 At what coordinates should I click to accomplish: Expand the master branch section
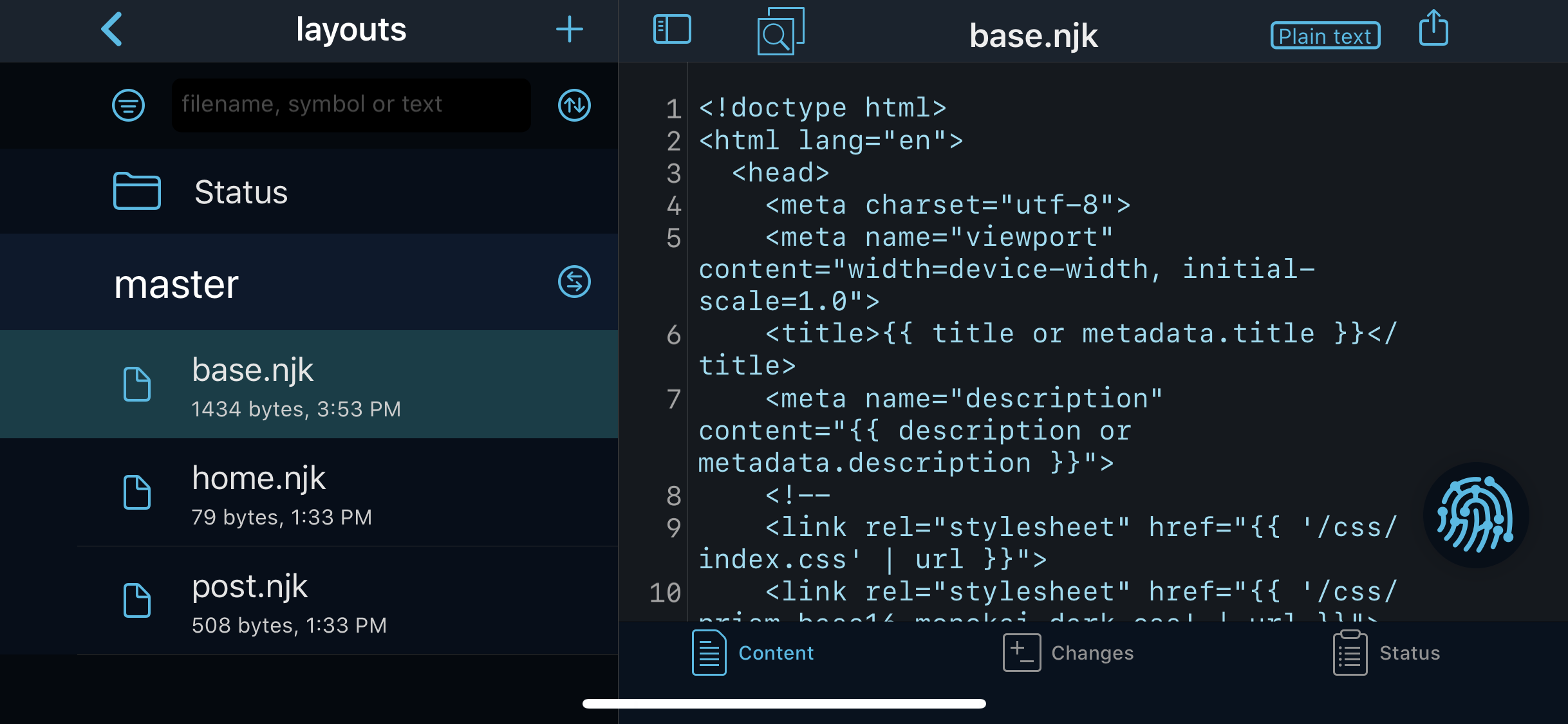coord(175,284)
